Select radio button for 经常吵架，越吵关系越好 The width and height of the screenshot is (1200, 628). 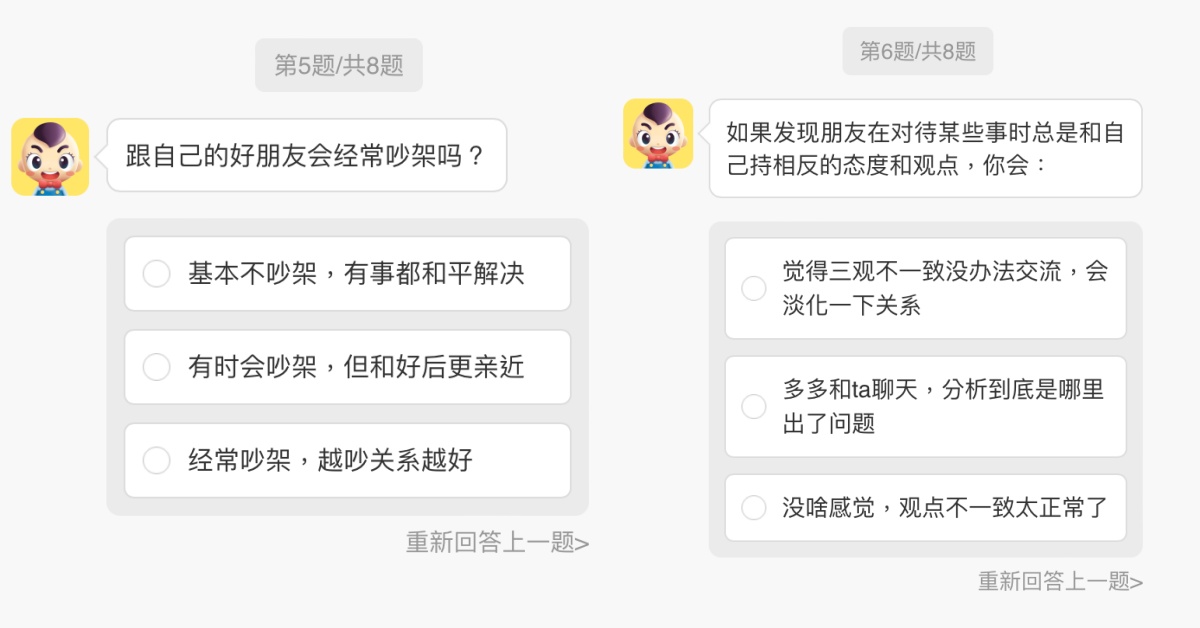157,460
